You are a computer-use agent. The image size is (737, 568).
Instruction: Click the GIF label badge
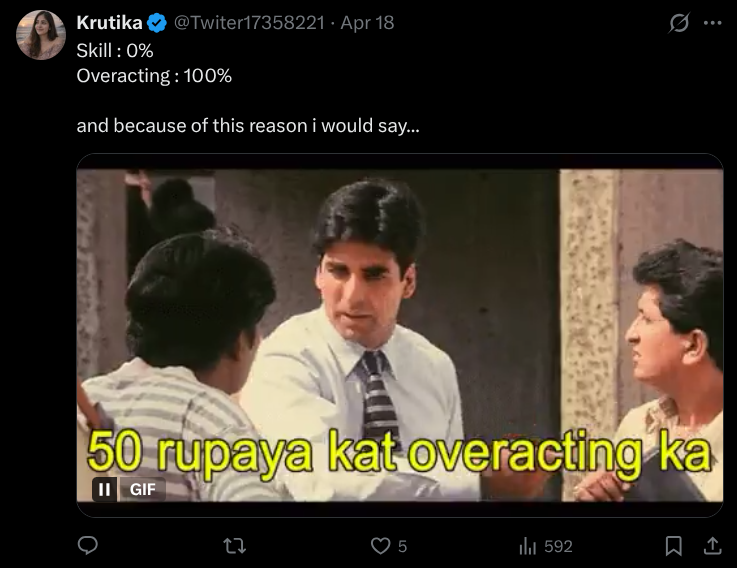point(142,489)
